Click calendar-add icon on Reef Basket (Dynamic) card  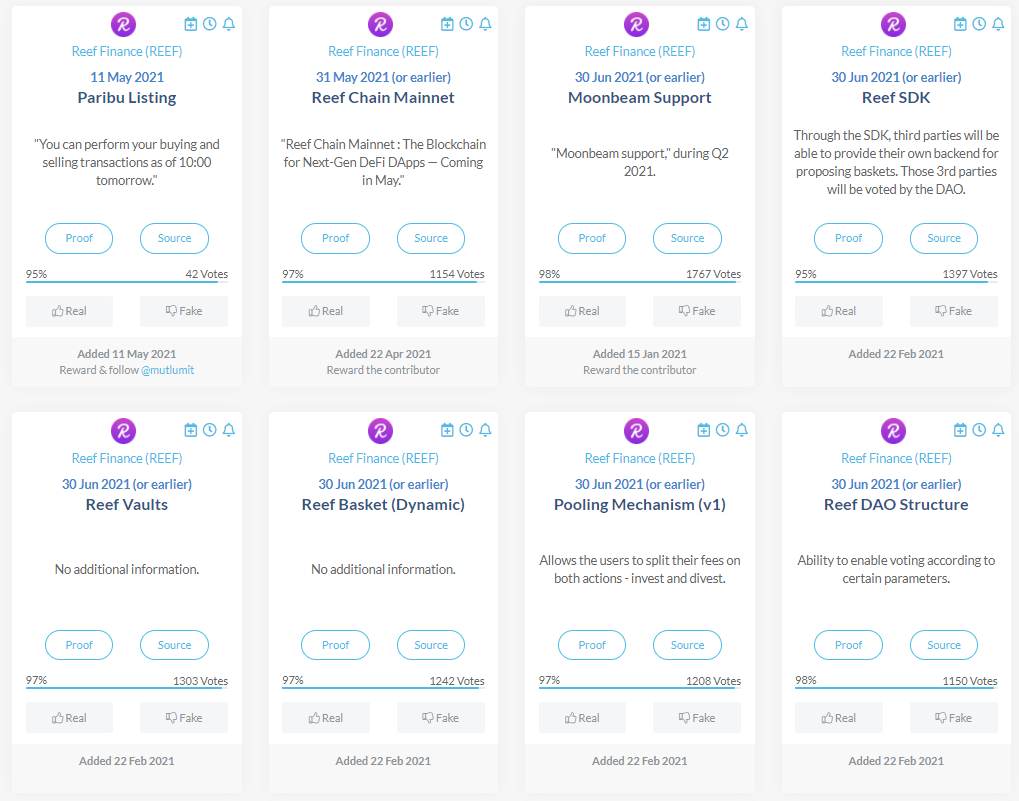click(x=447, y=430)
